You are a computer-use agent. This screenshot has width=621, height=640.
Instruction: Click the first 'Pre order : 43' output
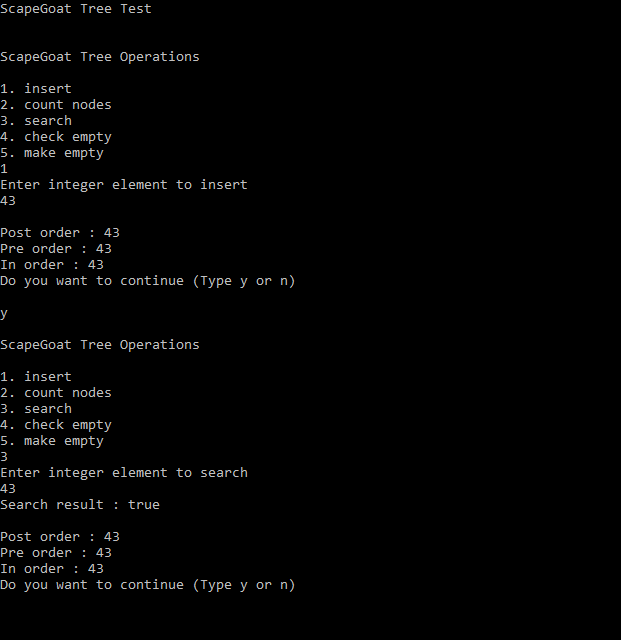pyautogui.click(x=56, y=249)
